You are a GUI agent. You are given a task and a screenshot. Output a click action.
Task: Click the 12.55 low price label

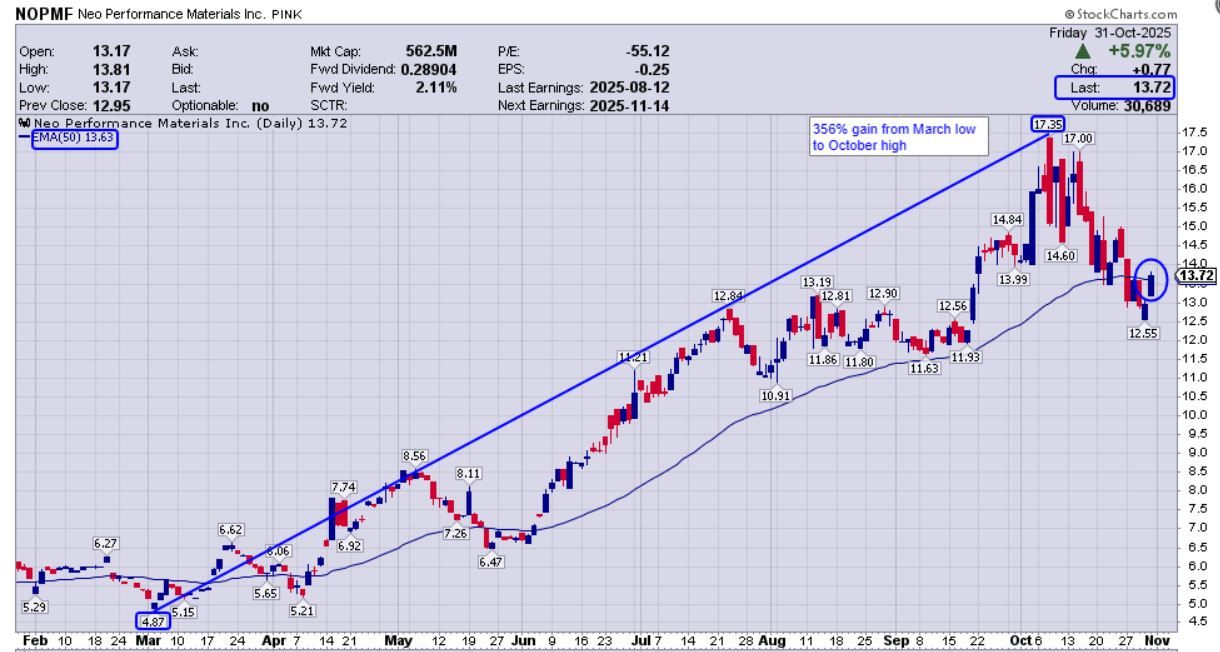coord(1142,333)
